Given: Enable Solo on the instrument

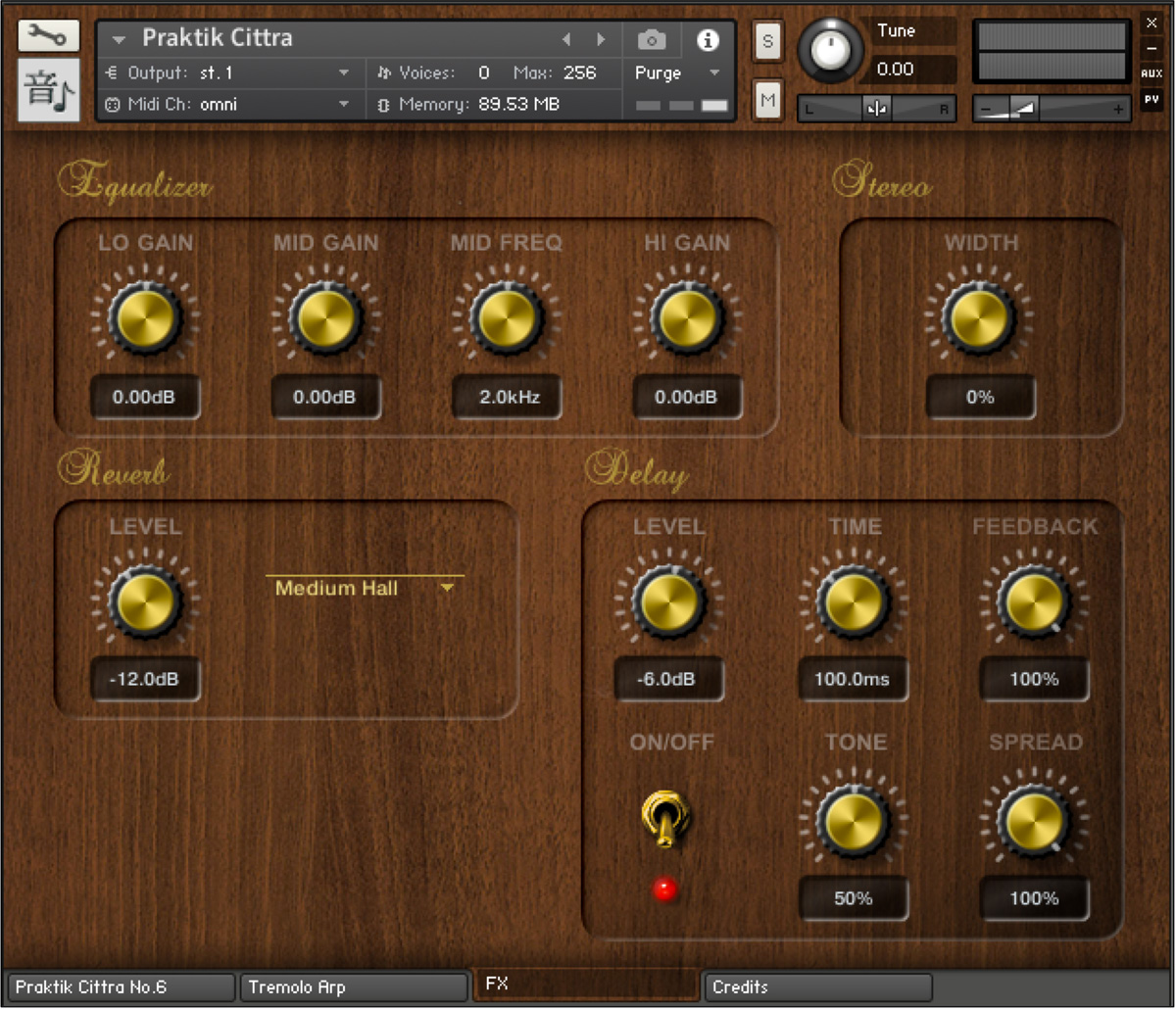Looking at the screenshot, I should (767, 42).
